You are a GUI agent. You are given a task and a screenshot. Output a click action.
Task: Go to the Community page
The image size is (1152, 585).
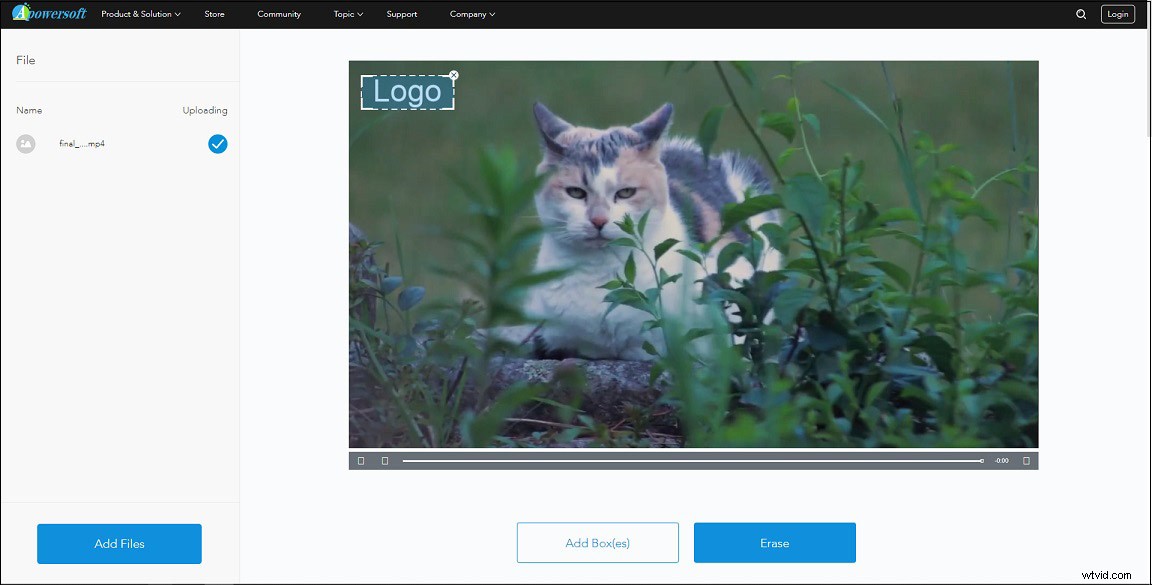coord(279,13)
